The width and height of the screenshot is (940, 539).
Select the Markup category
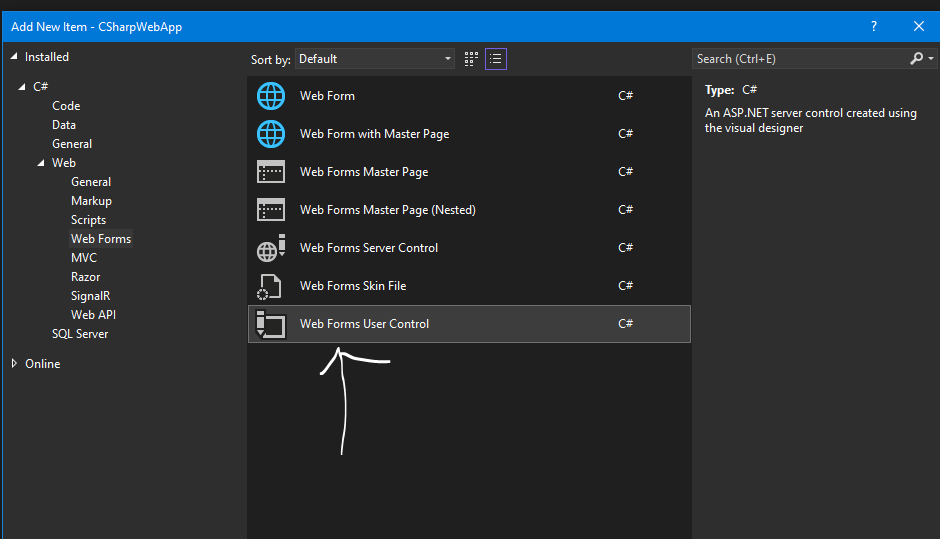click(91, 201)
